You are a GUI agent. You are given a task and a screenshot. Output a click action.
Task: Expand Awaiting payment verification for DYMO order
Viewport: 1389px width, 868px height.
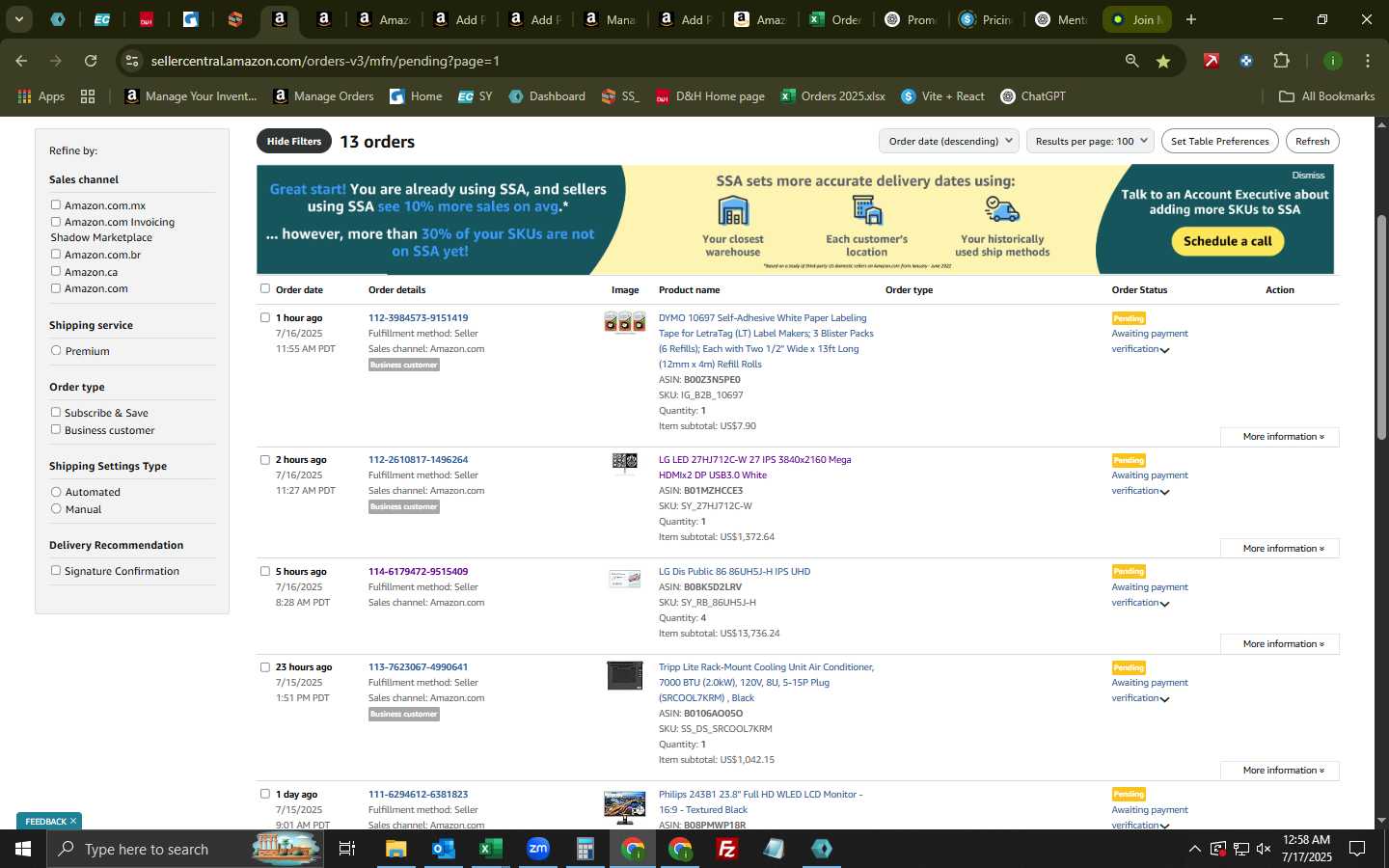coord(1165,350)
